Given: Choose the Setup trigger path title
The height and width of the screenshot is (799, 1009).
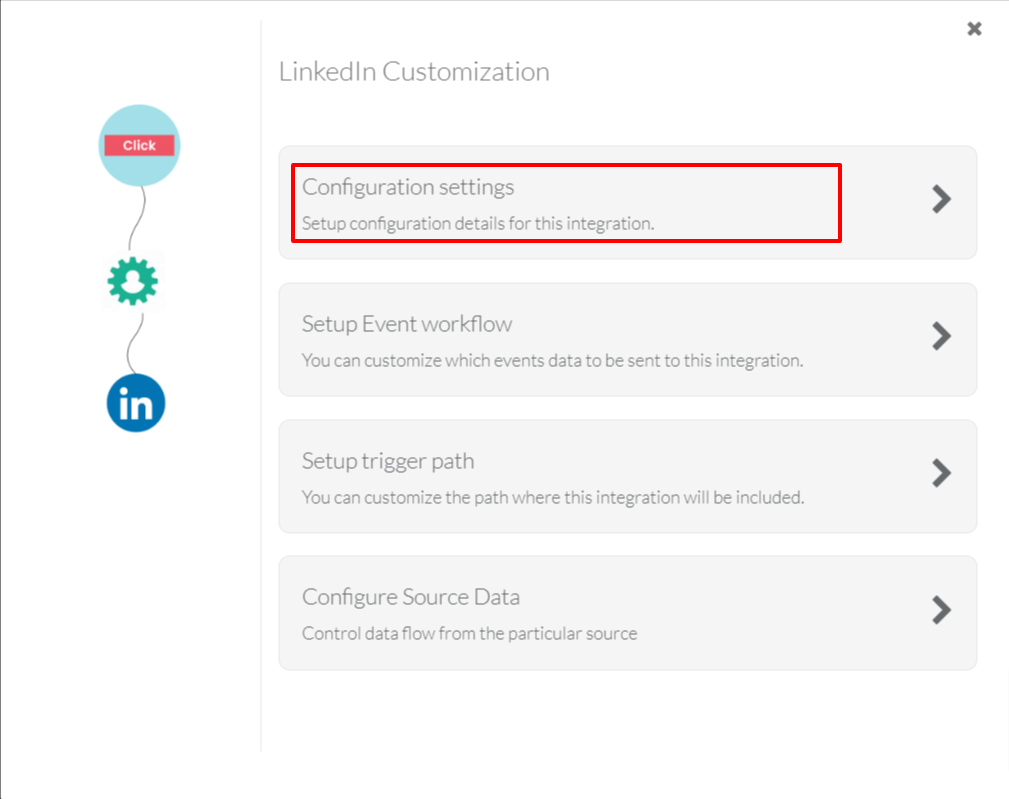Looking at the screenshot, I should (x=388, y=461).
